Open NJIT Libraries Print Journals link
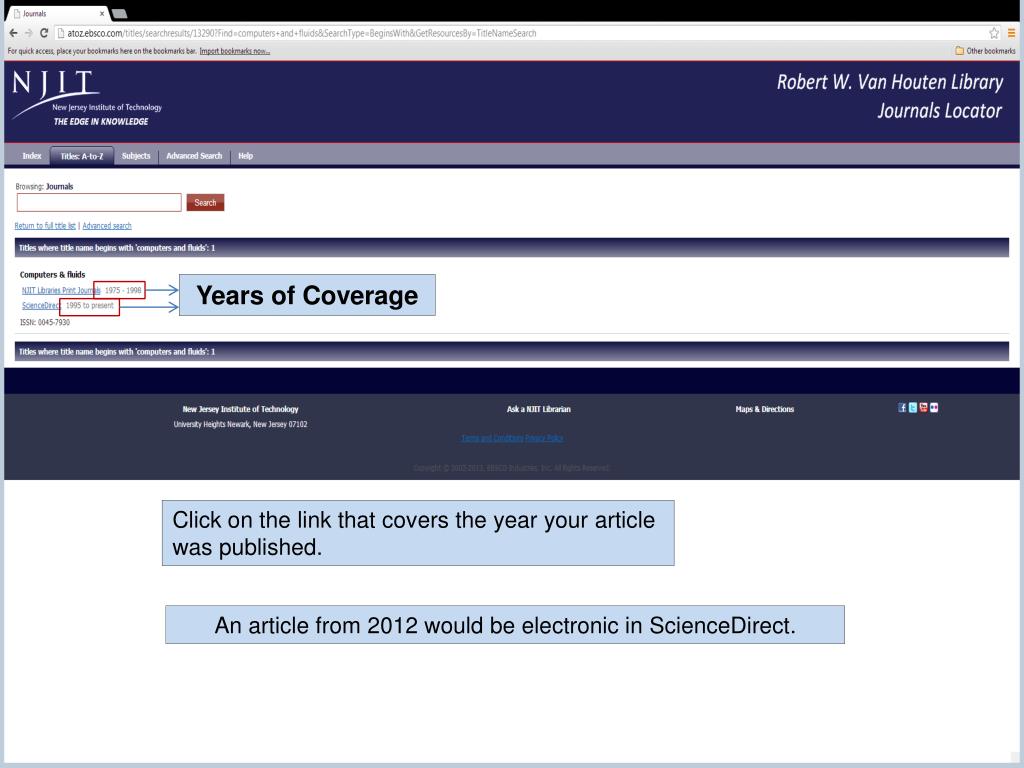This screenshot has width=1024, height=768. pyautogui.click(x=61, y=290)
